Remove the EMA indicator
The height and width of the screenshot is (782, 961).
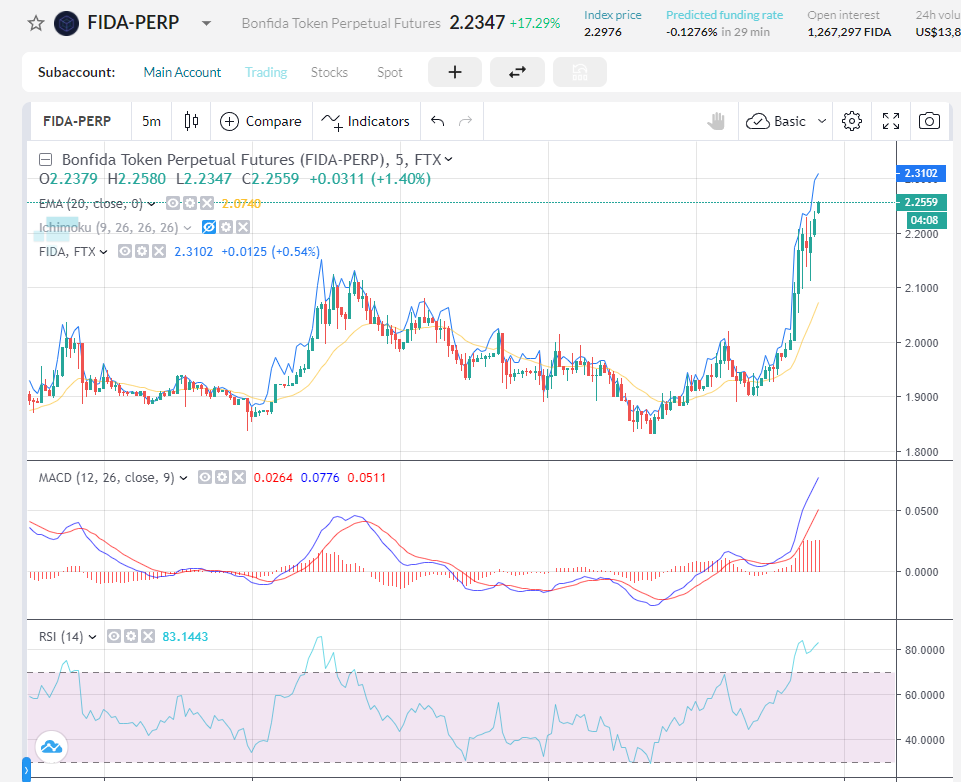pos(207,203)
